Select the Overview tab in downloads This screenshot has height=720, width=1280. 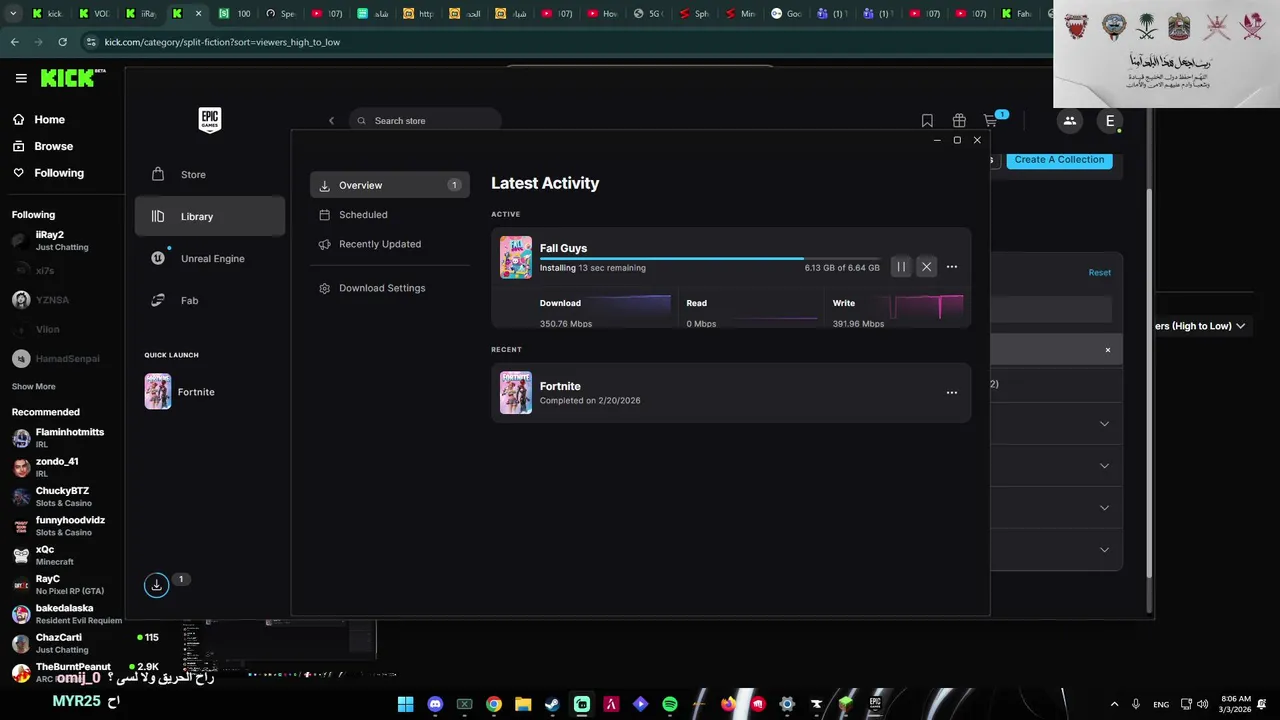(x=389, y=185)
